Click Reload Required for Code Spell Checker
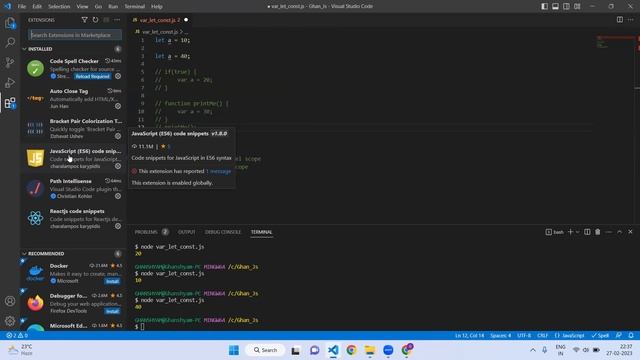Viewport: 640px width, 360px height. pos(93,76)
